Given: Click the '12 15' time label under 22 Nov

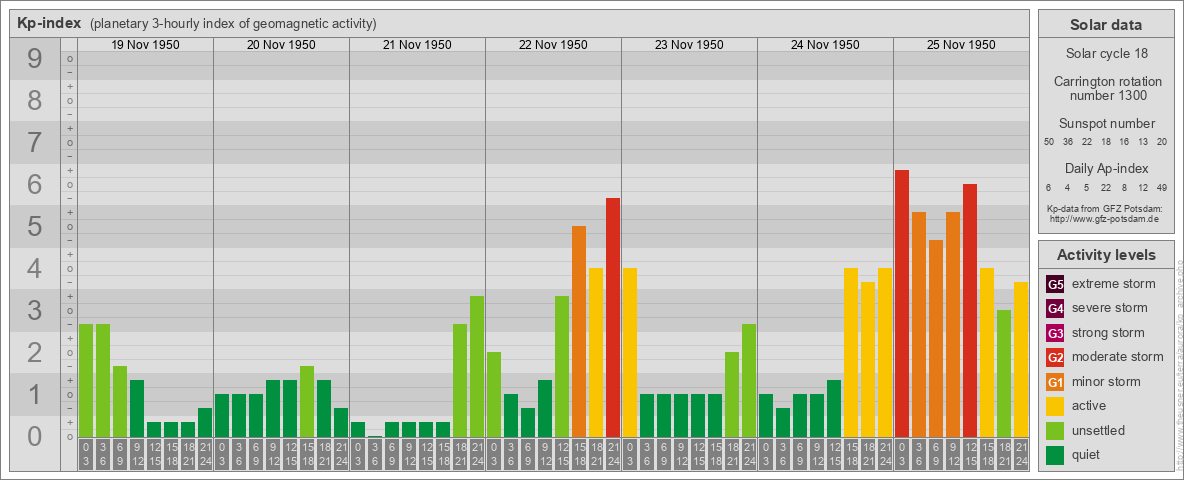Looking at the screenshot, I should (x=562, y=454).
